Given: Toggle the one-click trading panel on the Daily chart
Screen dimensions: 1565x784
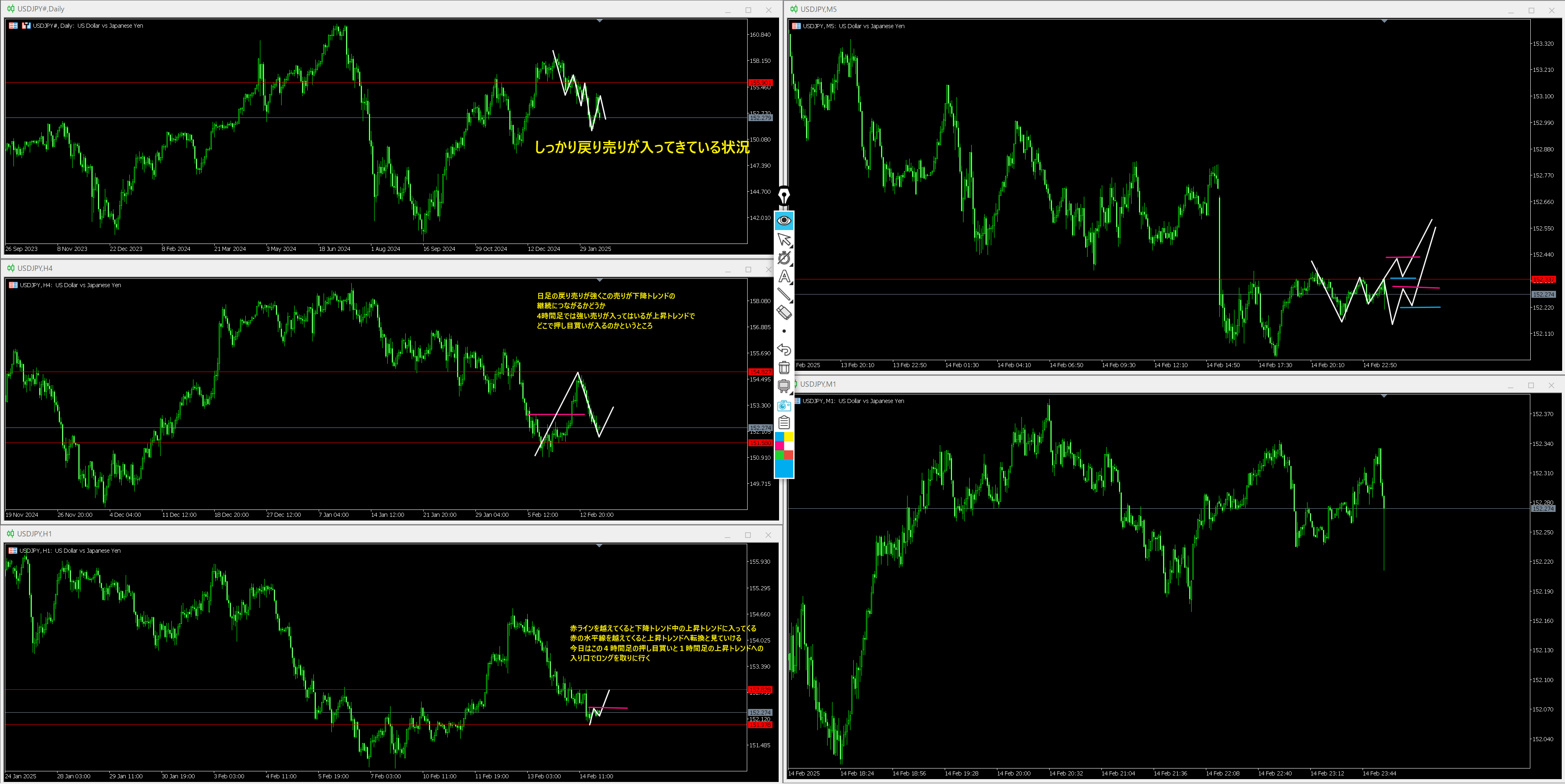Looking at the screenshot, I should (26, 26).
